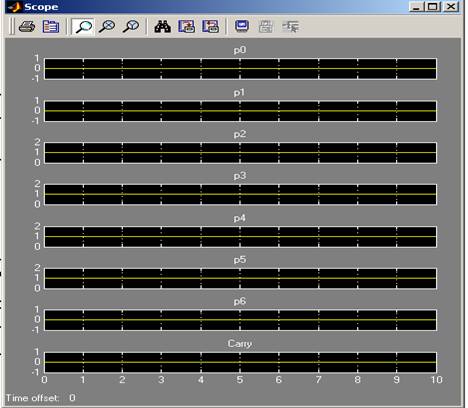The image size is (468, 408).
Task: Click the Carry plot axes
Action: point(240,362)
